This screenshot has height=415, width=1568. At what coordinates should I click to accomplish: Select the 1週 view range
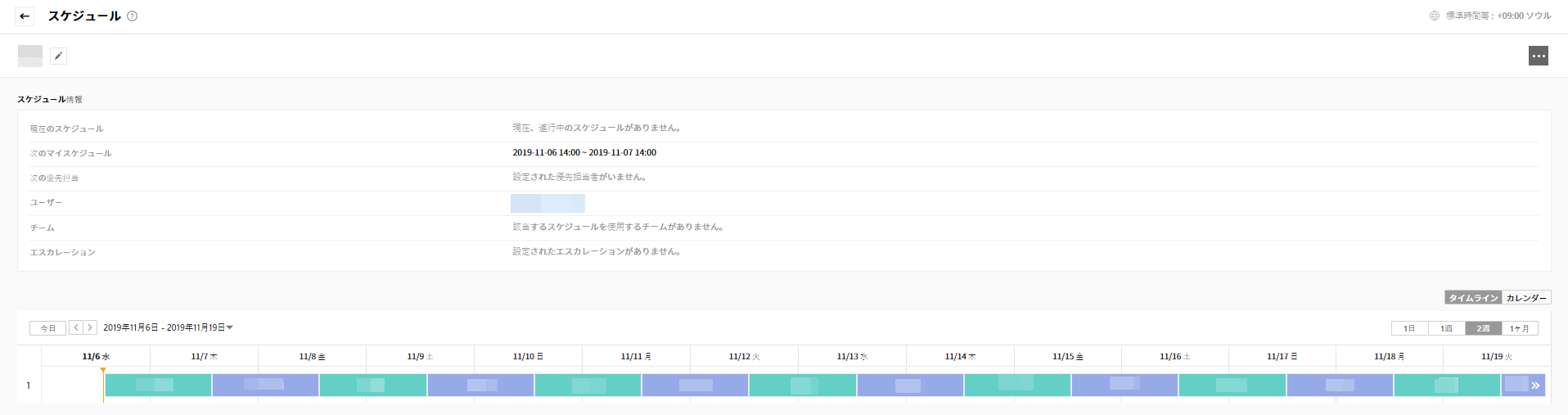(x=1446, y=328)
